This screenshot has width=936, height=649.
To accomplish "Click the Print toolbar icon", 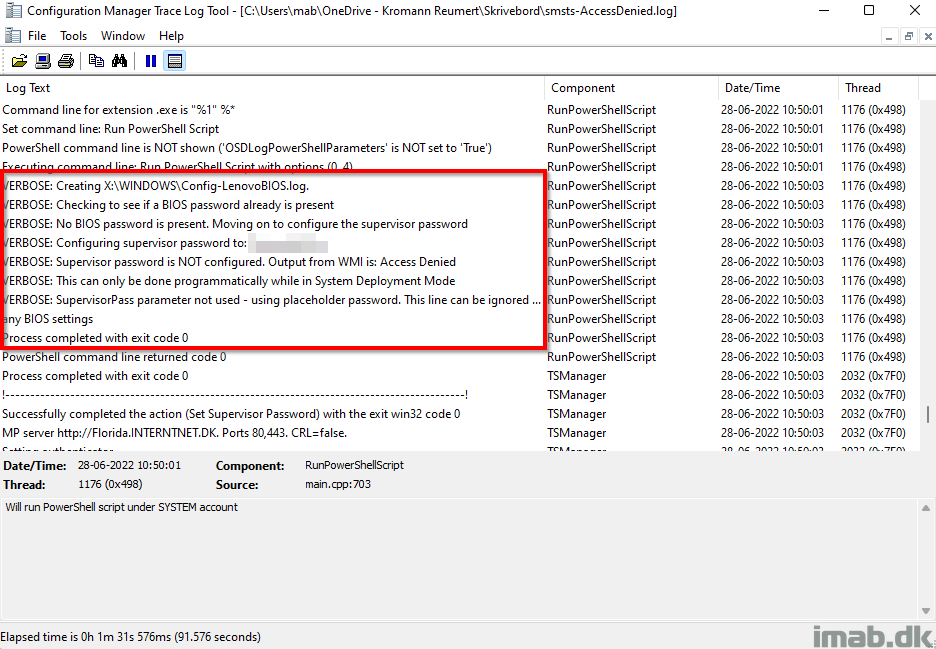I will [x=66, y=61].
